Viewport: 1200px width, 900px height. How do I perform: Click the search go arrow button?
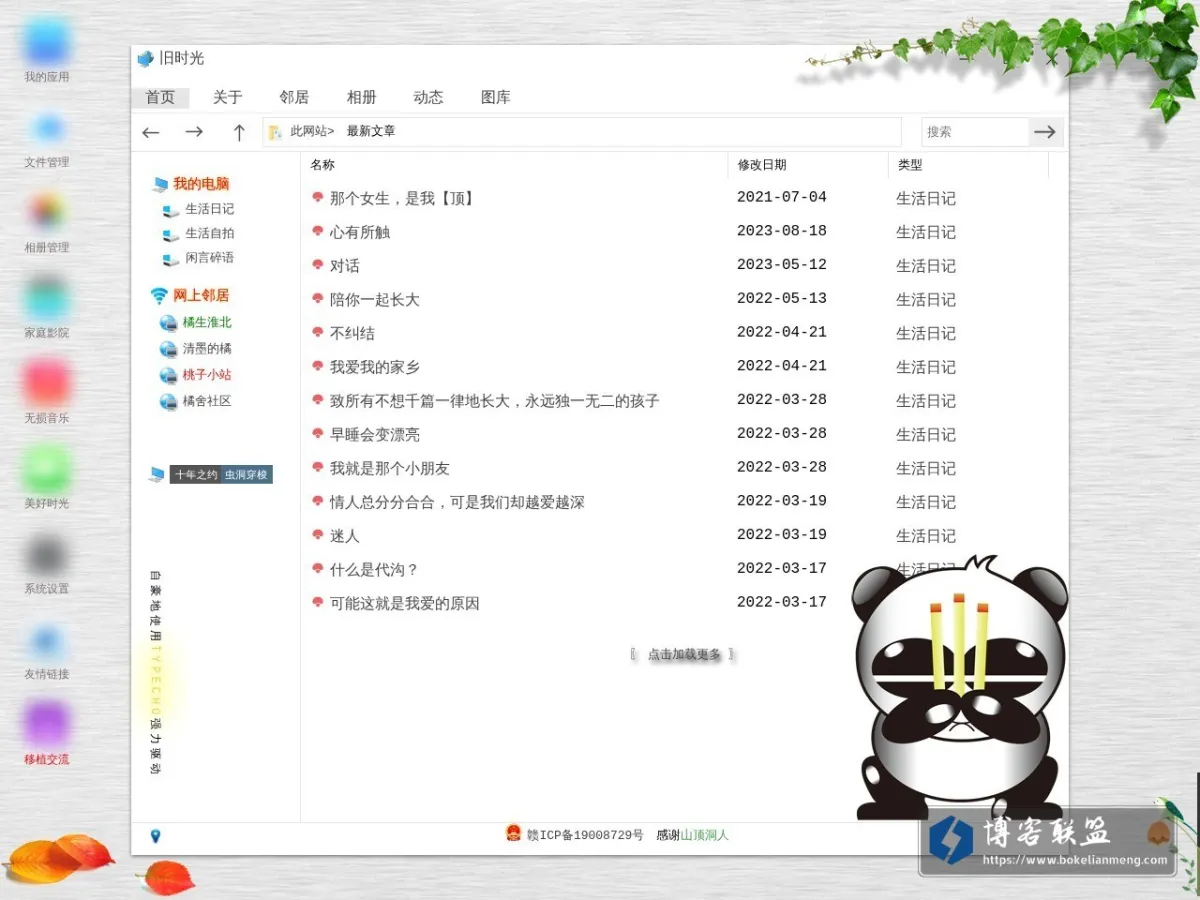(x=1045, y=132)
